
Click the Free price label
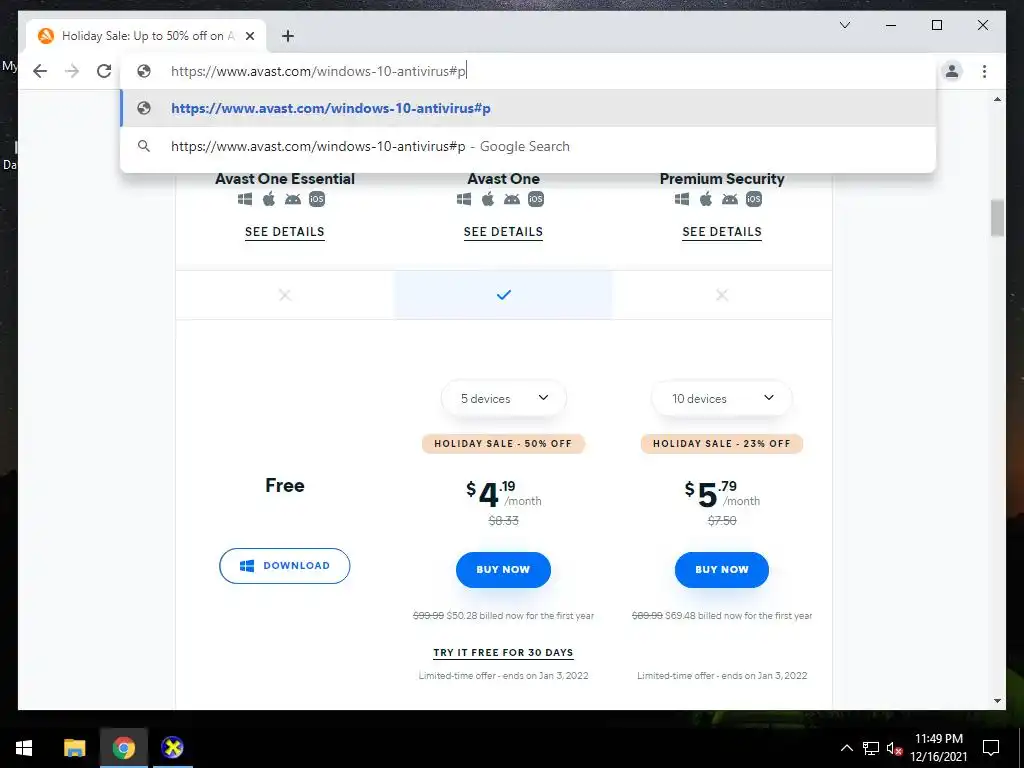[x=285, y=485]
